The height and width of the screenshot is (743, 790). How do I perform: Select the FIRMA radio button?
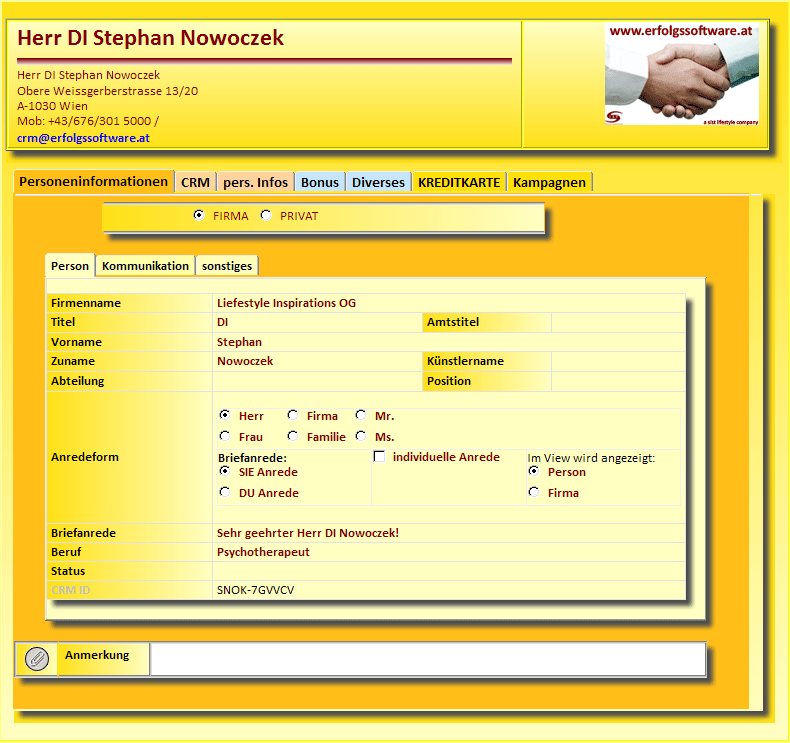pos(199,215)
